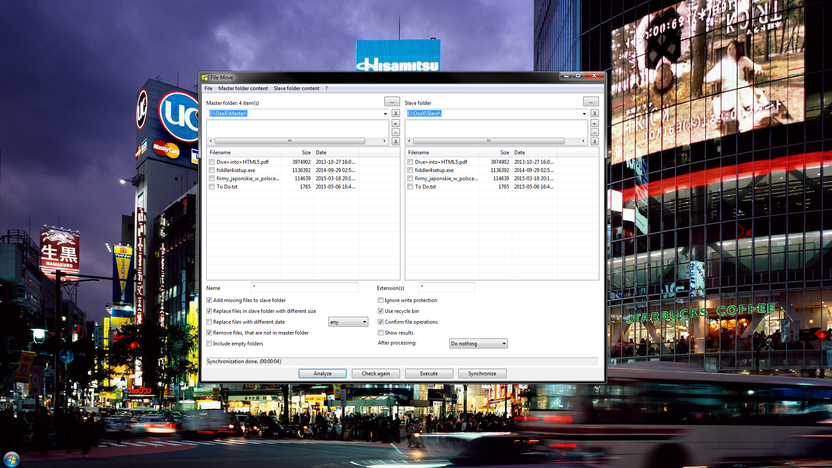
Task: Click size 3974902 in master list
Action: pyautogui.click(x=301, y=162)
